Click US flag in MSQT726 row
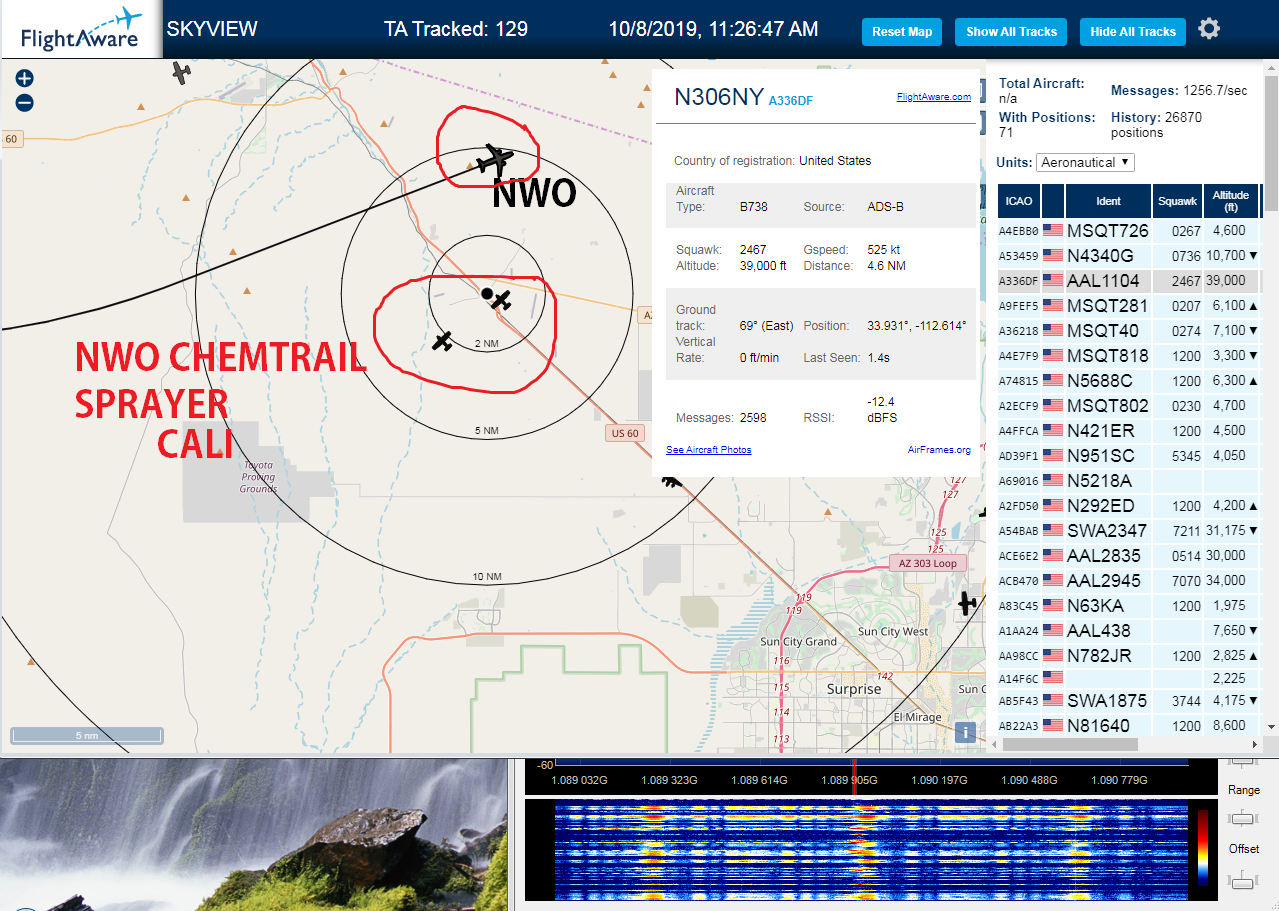The height and width of the screenshot is (911, 1279). click(1053, 231)
